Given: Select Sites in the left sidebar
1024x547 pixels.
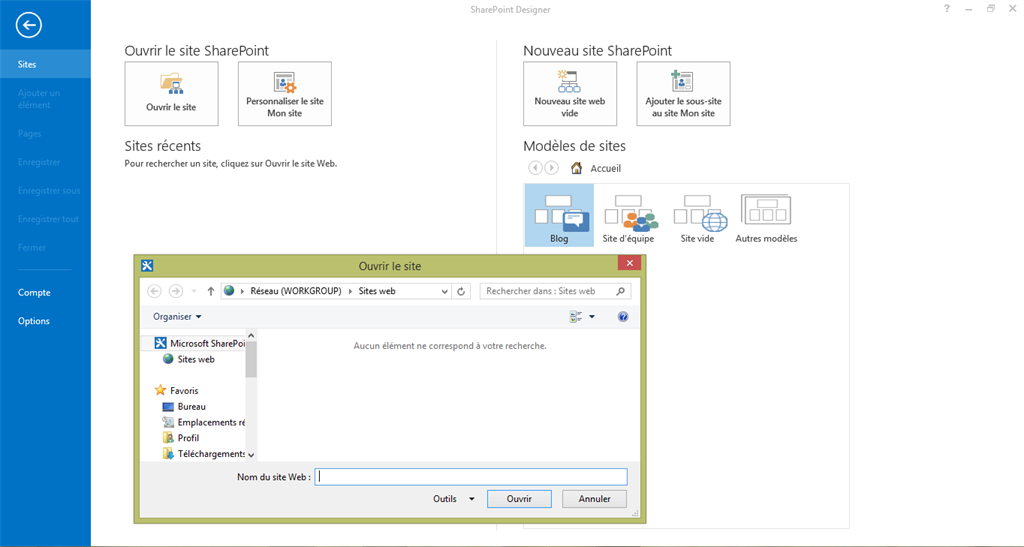Looking at the screenshot, I should point(45,64).
